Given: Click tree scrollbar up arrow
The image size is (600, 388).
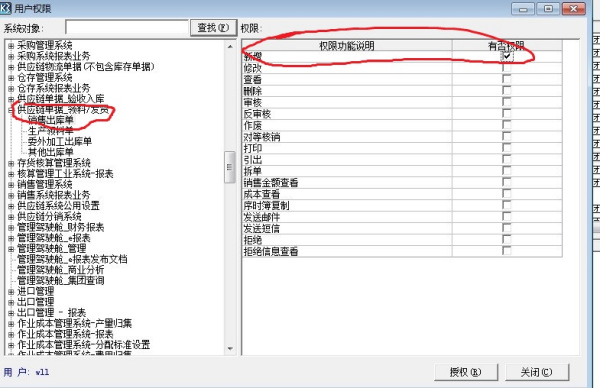Looking at the screenshot, I should 230,46.
